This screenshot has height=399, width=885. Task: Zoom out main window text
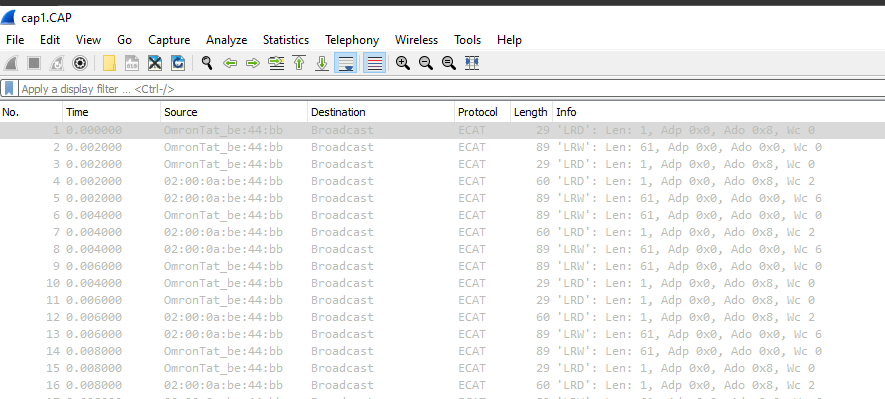426,63
